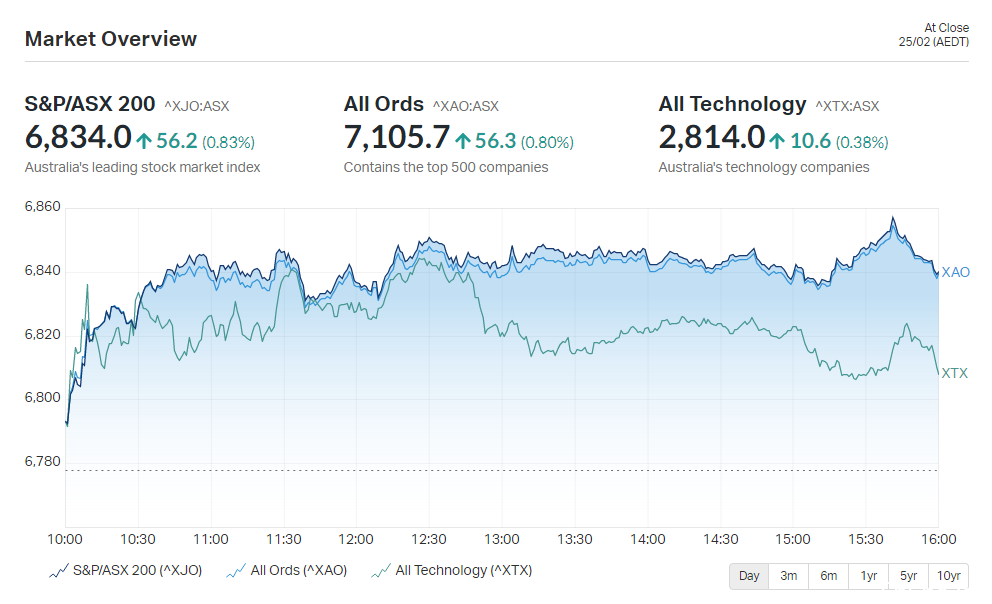Viewport: 992px width, 604px height.
Task: Select the Day time range
Action: coord(749,576)
